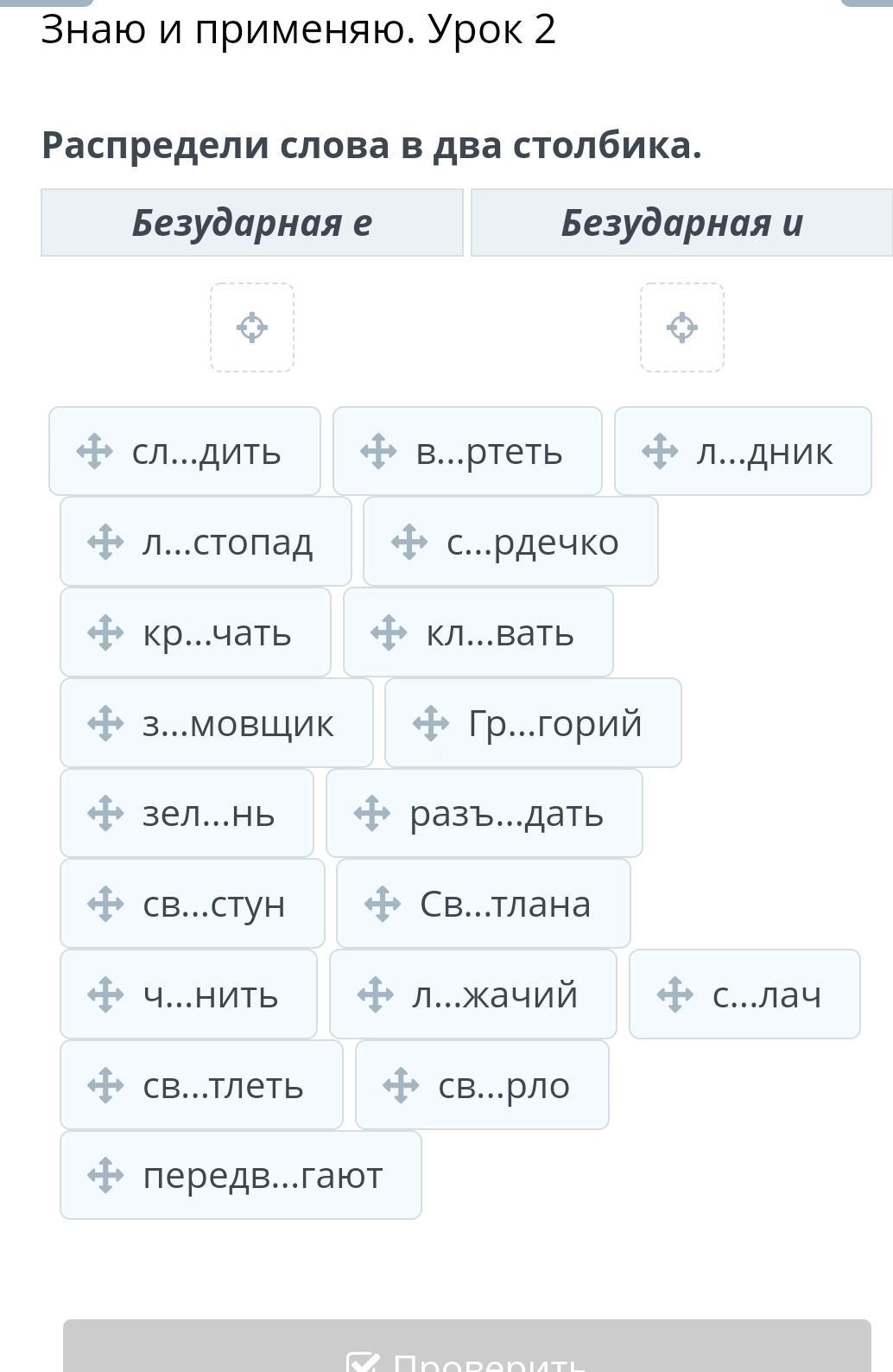Choose the зел...нь word card
The height and width of the screenshot is (1372, 893).
coord(187,814)
